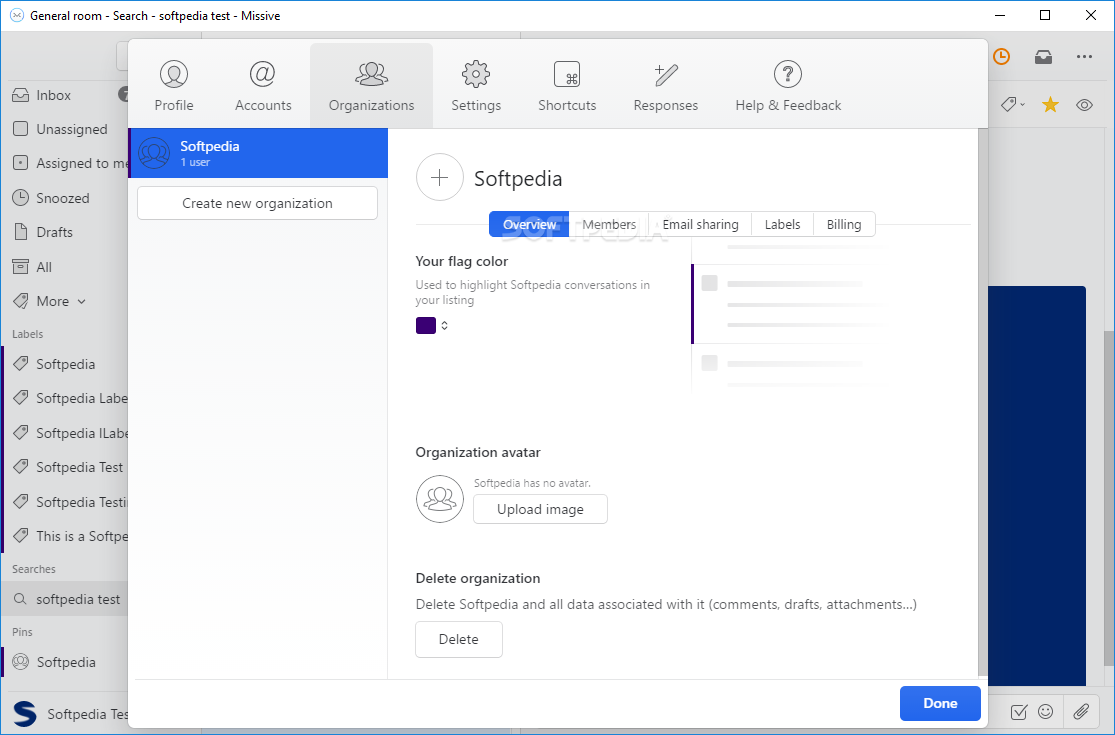1115x735 pixels.
Task: Click the plus circle beside Softpedia title
Action: tap(439, 178)
